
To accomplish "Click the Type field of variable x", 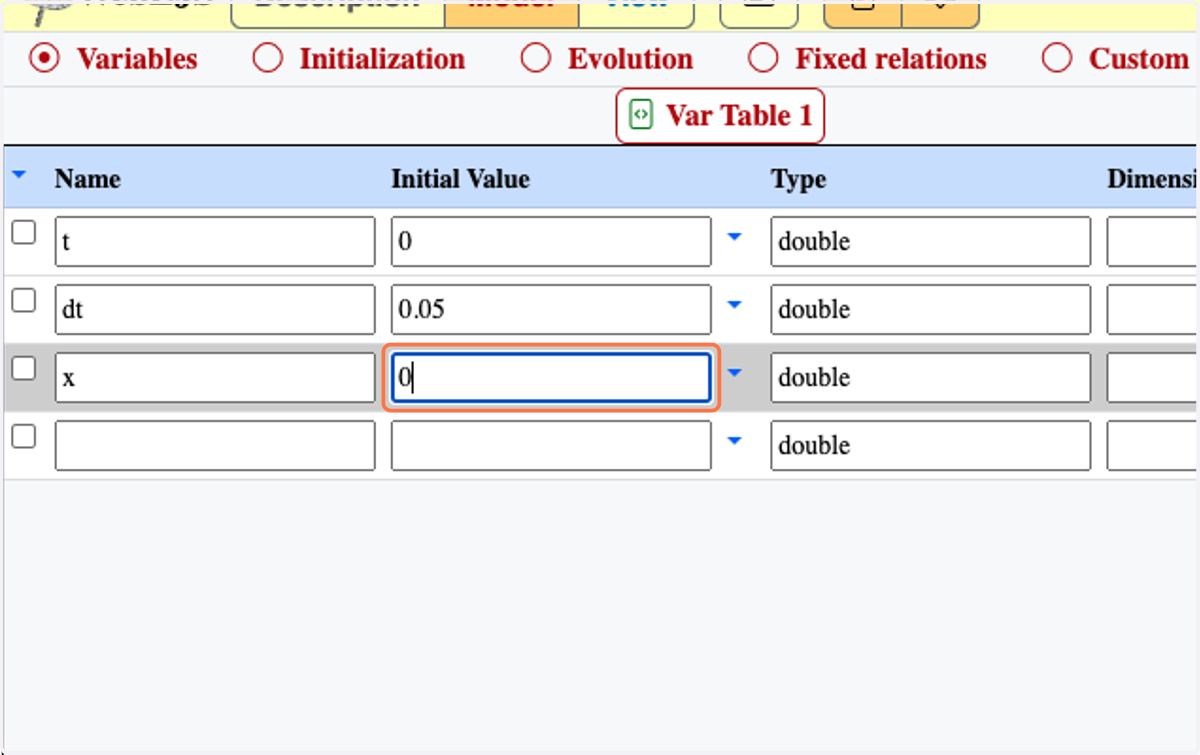I will 931,378.
